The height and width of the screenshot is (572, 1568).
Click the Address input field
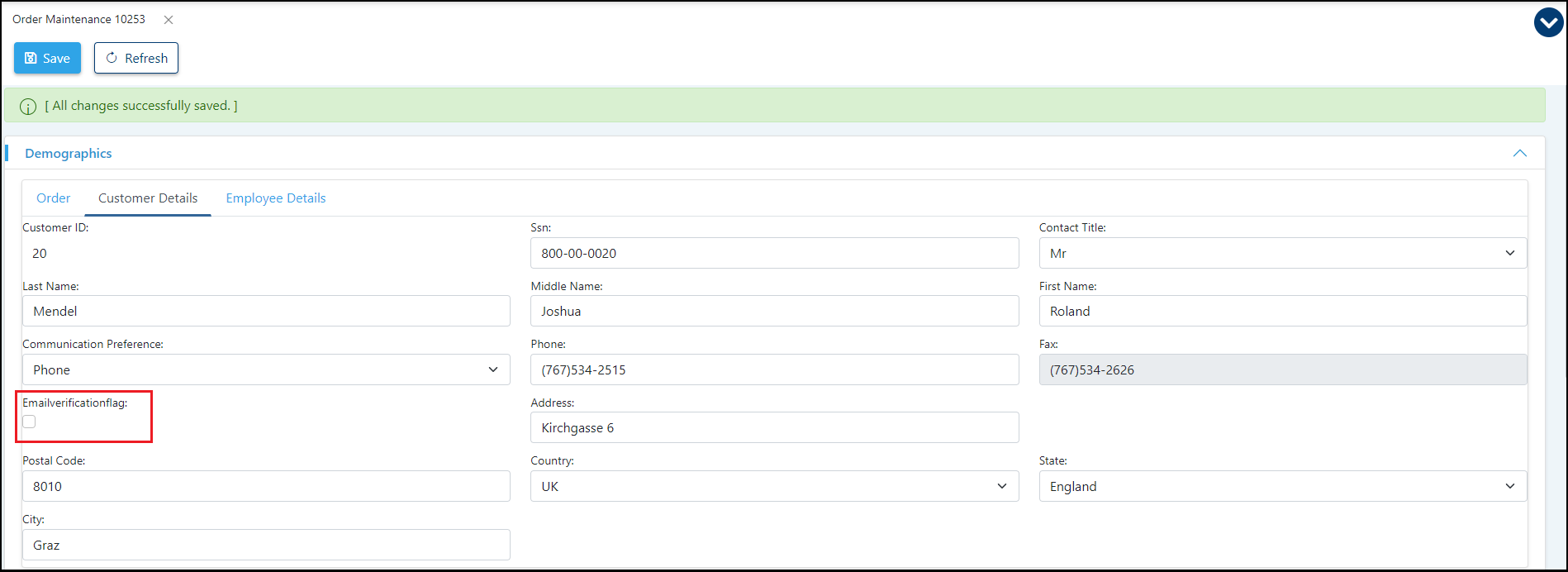coord(774,427)
